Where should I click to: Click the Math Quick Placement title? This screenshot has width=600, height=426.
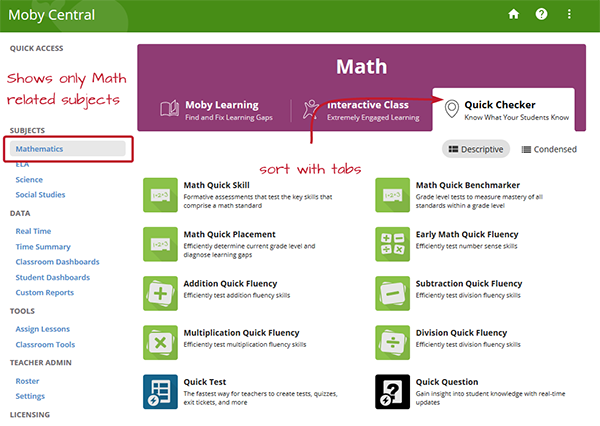click(229, 234)
